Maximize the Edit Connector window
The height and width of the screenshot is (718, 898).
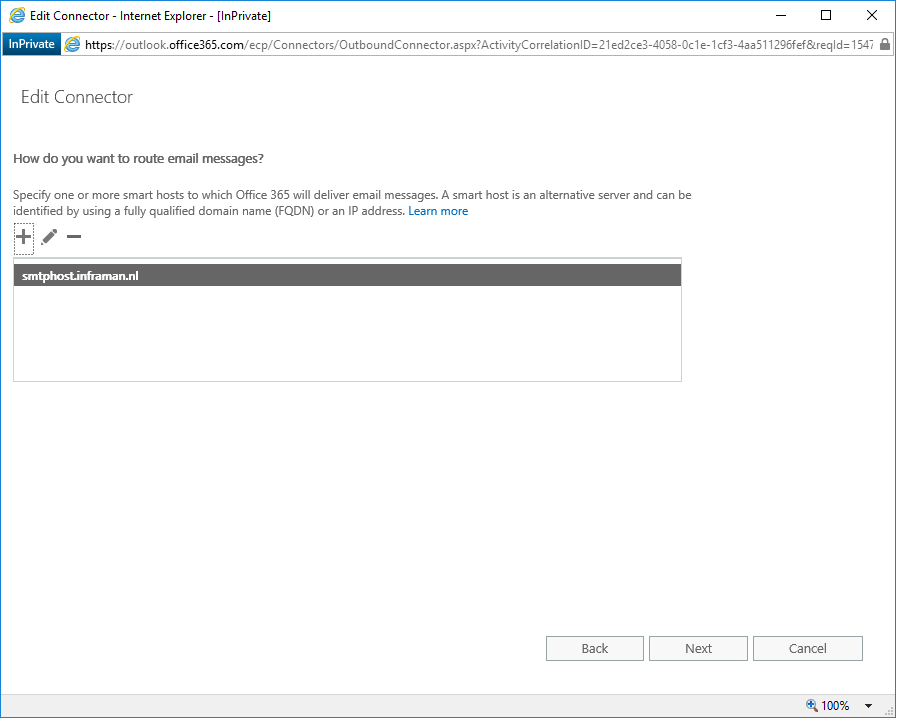826,15
